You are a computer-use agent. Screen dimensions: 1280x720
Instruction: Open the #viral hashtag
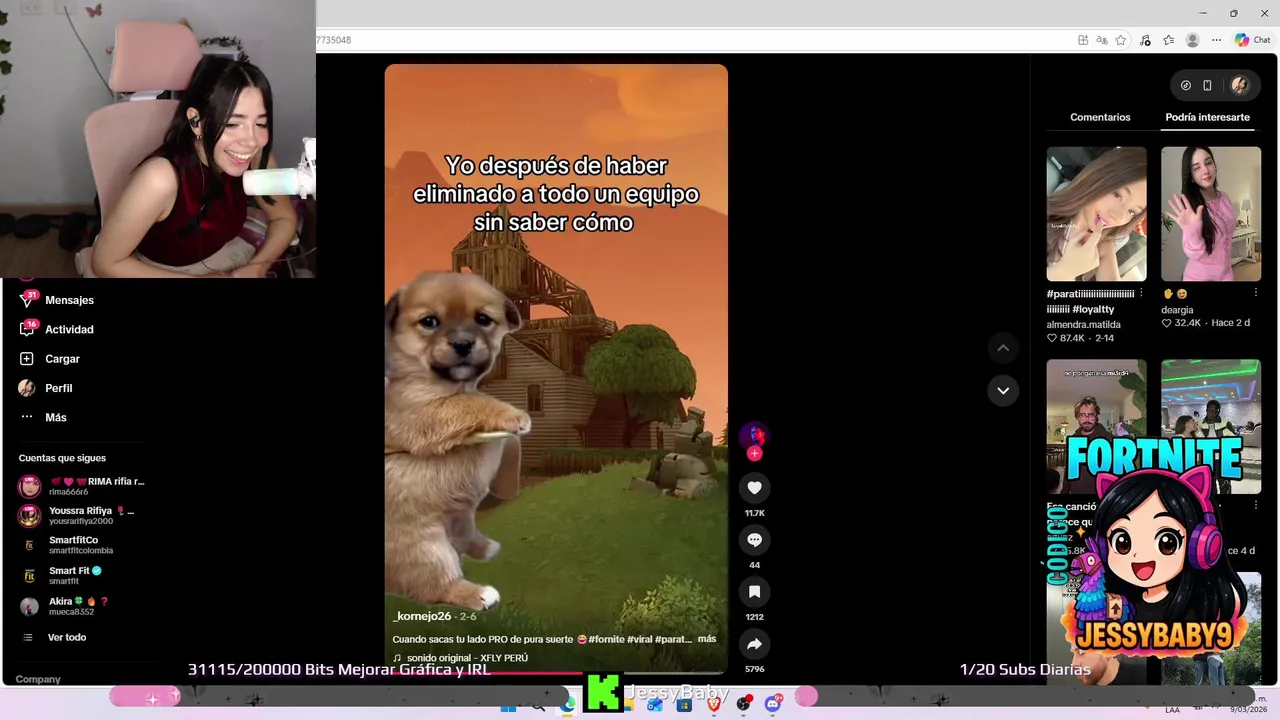tap(640, 639)
